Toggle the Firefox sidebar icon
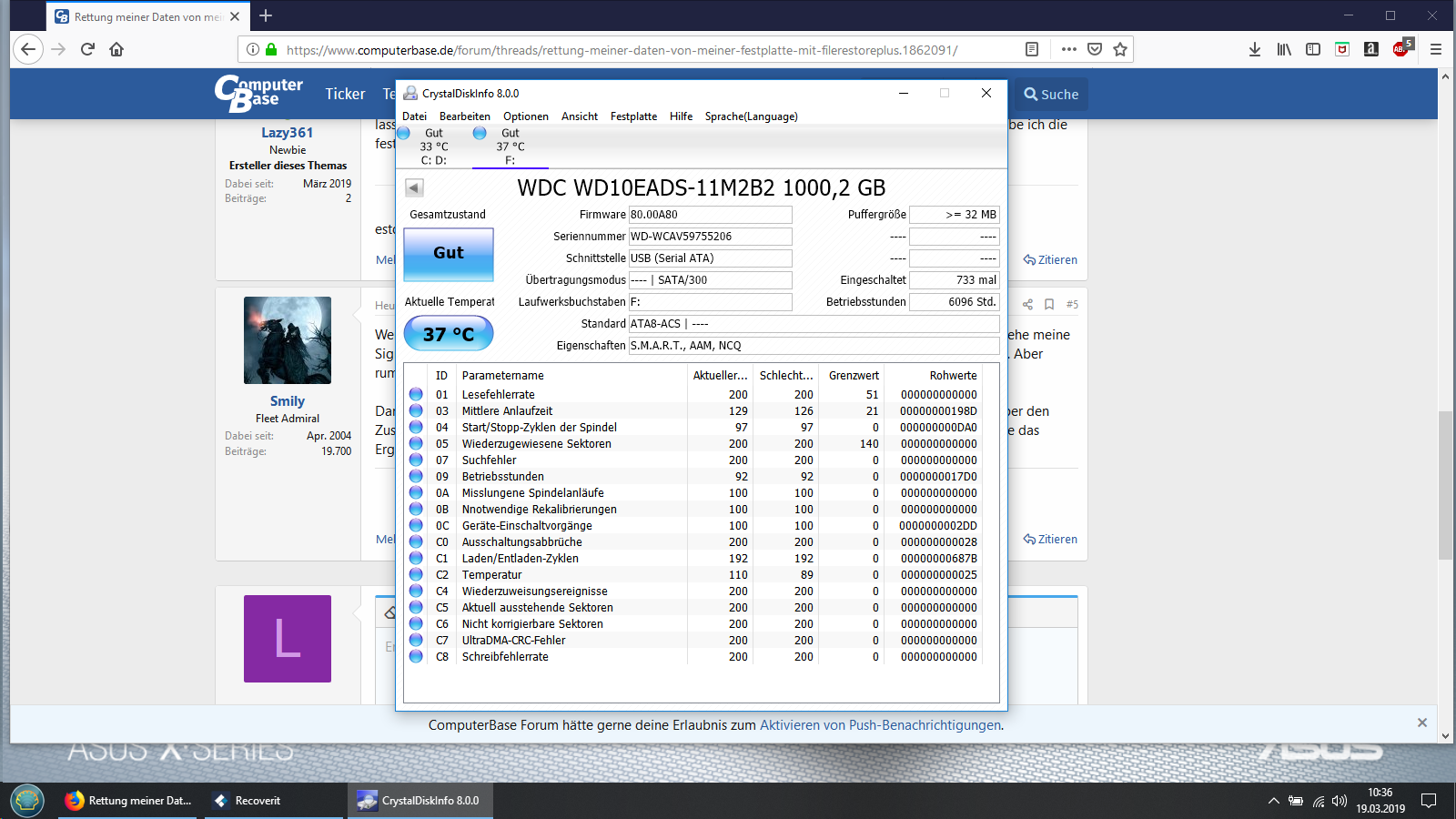The height and width of the screenshot is (819, 1456). pyautogui.click(x=1313, y=49)
